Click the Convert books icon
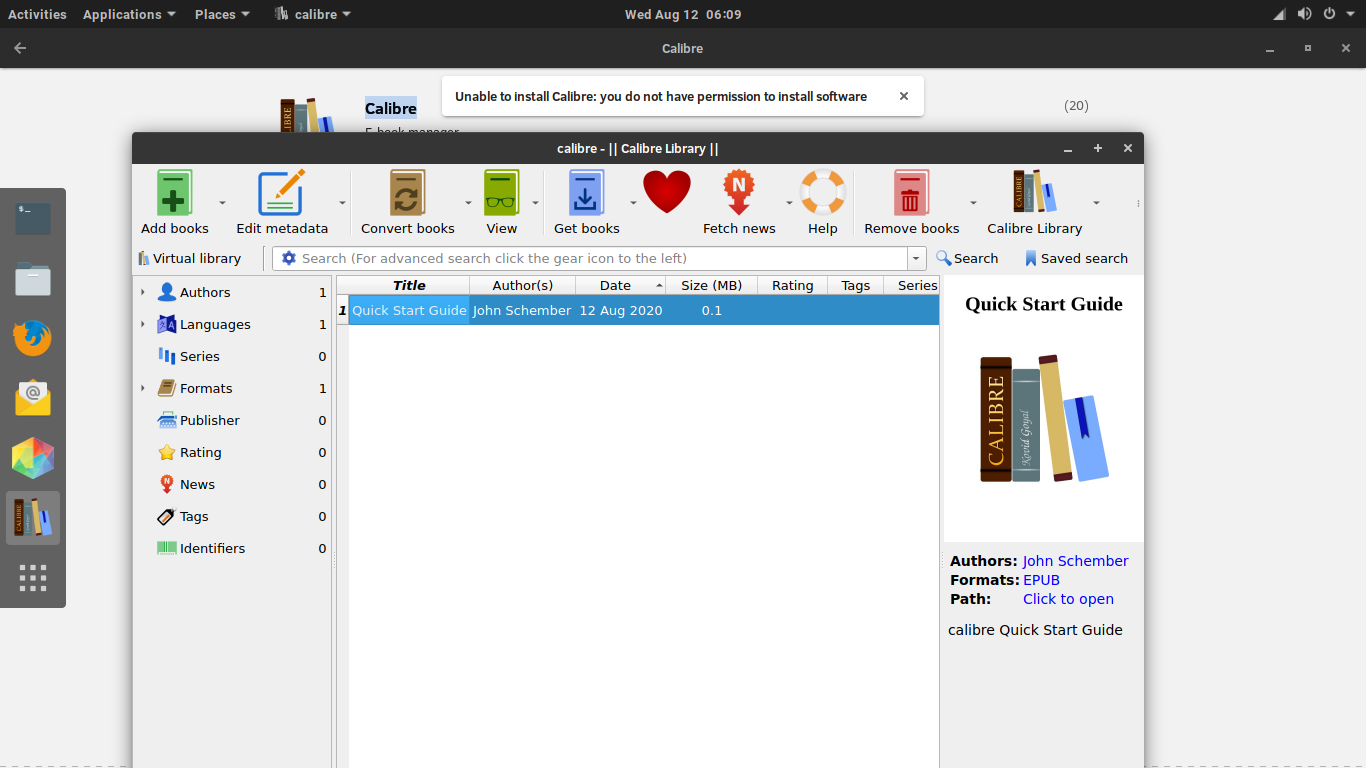The image size is (1366, 768). pyautogui.click(x=407, y=192)
